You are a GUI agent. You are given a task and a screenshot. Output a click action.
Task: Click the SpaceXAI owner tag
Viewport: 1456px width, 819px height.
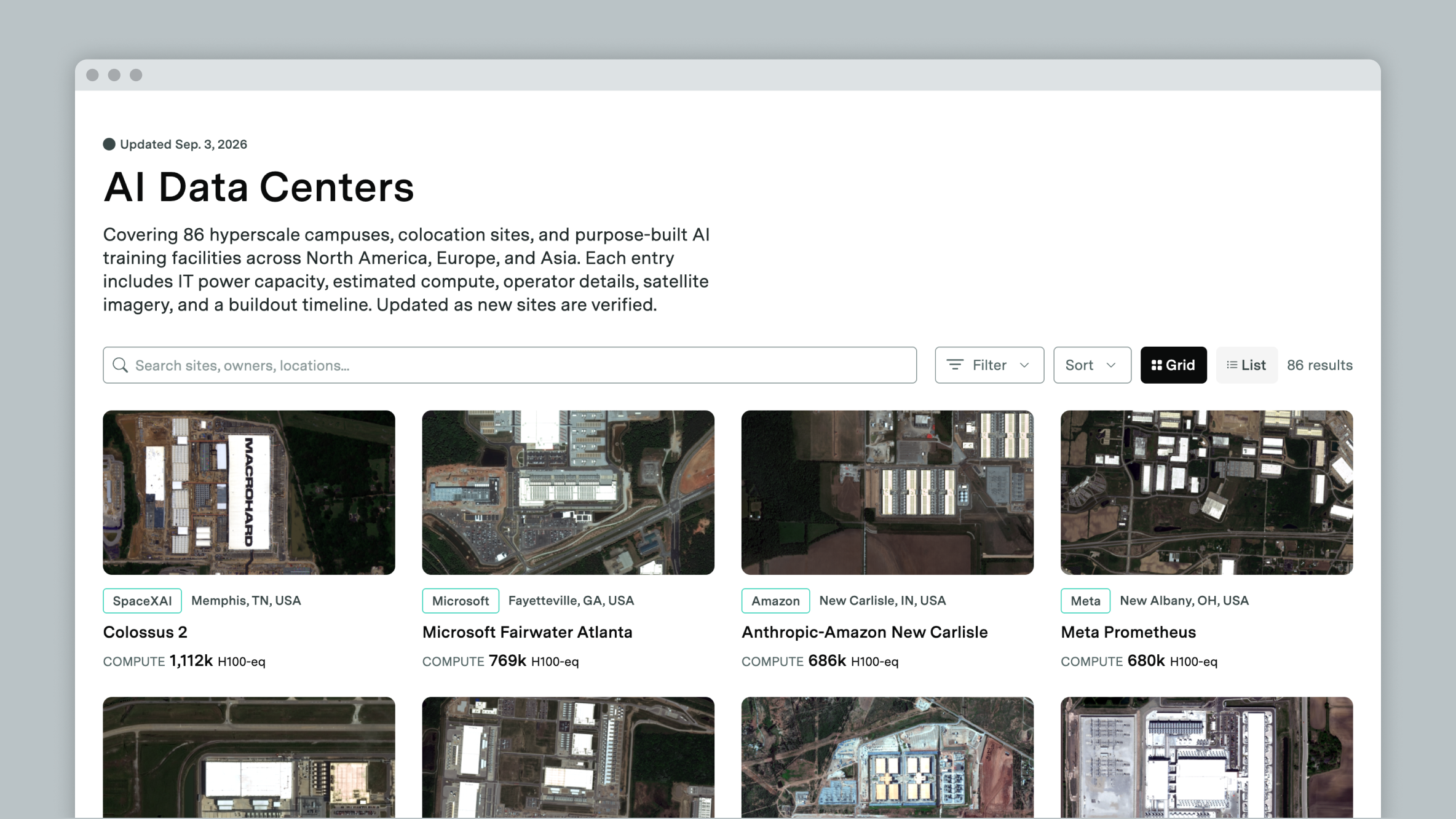click(x=142, y=601)
